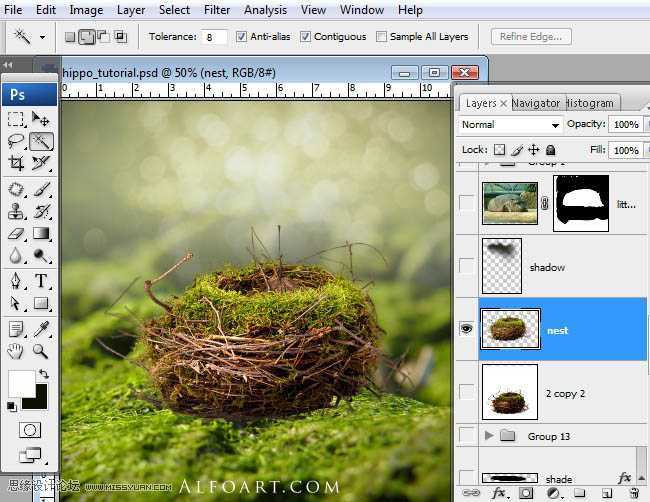The height and width of the screenshot is (502, 650).
Task: Switch to the Navigator tab
Action: pyautogui.click(x=536, y=103)
